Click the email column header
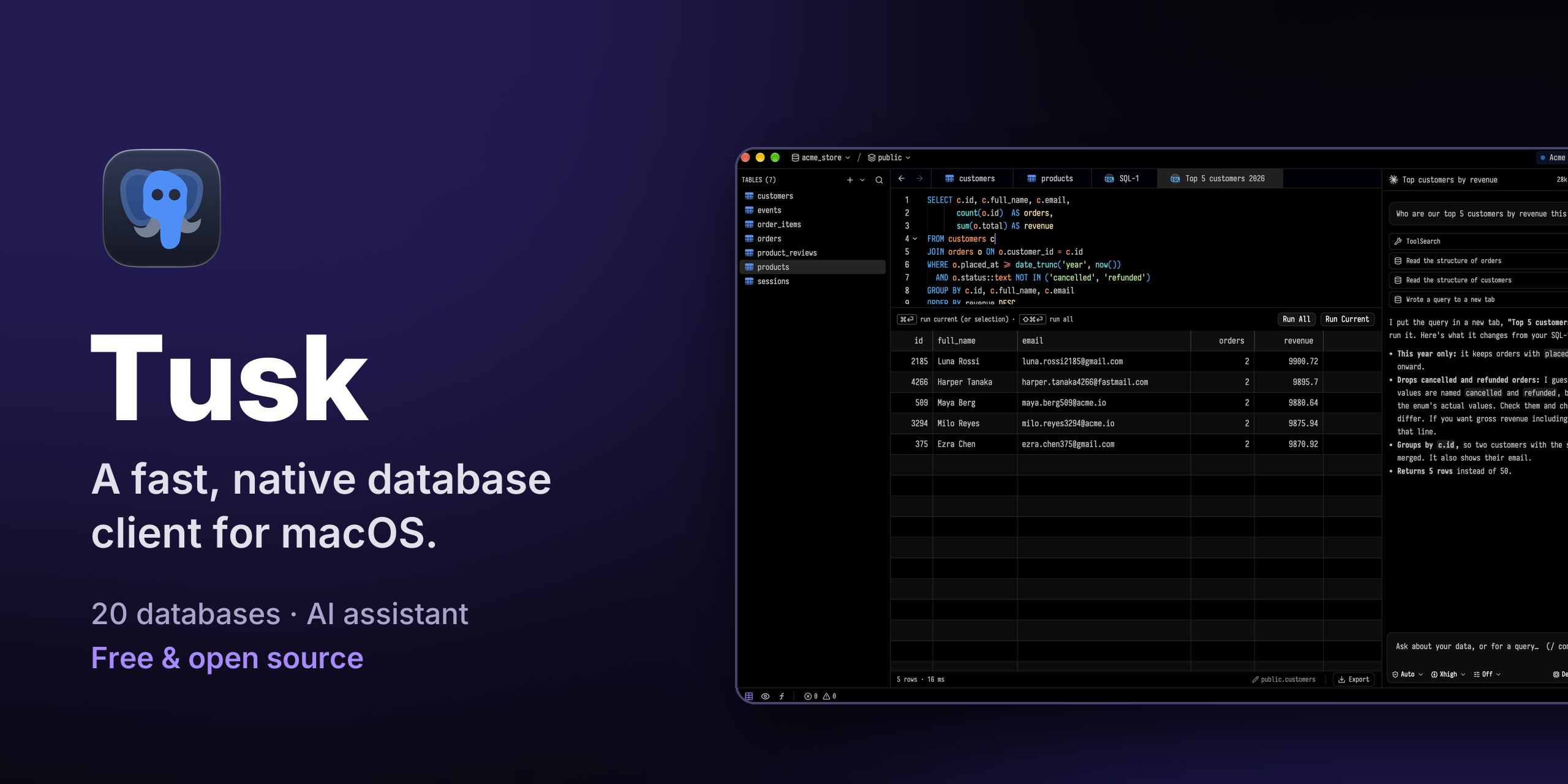 coord(1104,341)
